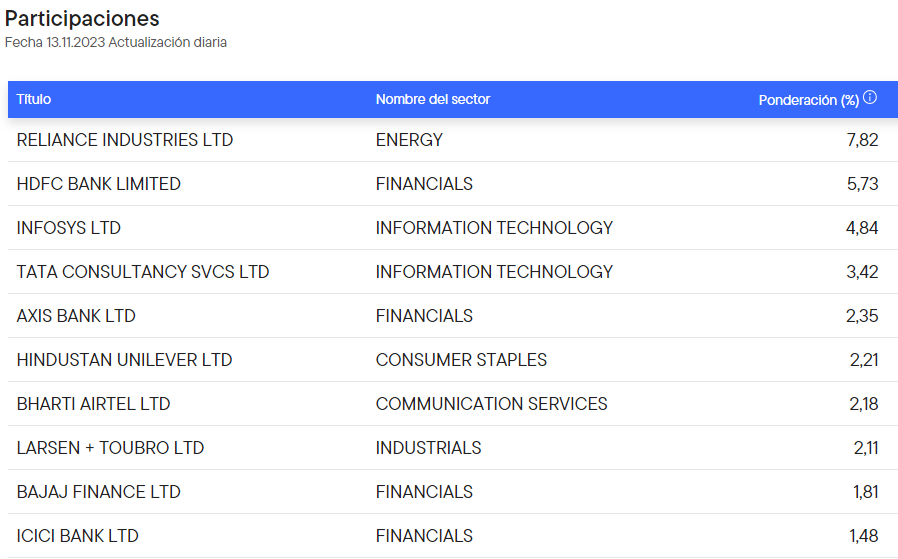Select the HDFC BANK LIMITED holding
Screen dimensions: 898x559
[x=99, y=184]
